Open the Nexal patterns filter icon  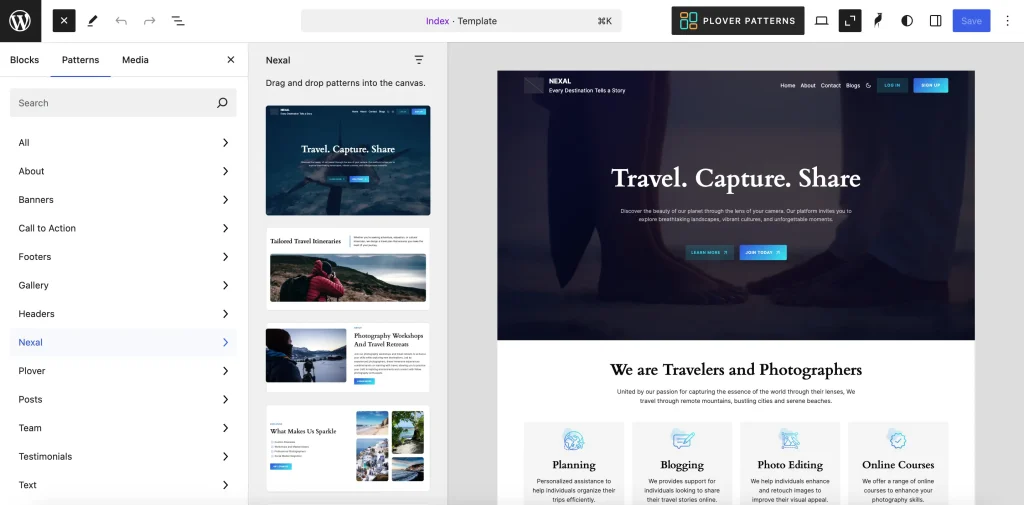coord(419,60)
